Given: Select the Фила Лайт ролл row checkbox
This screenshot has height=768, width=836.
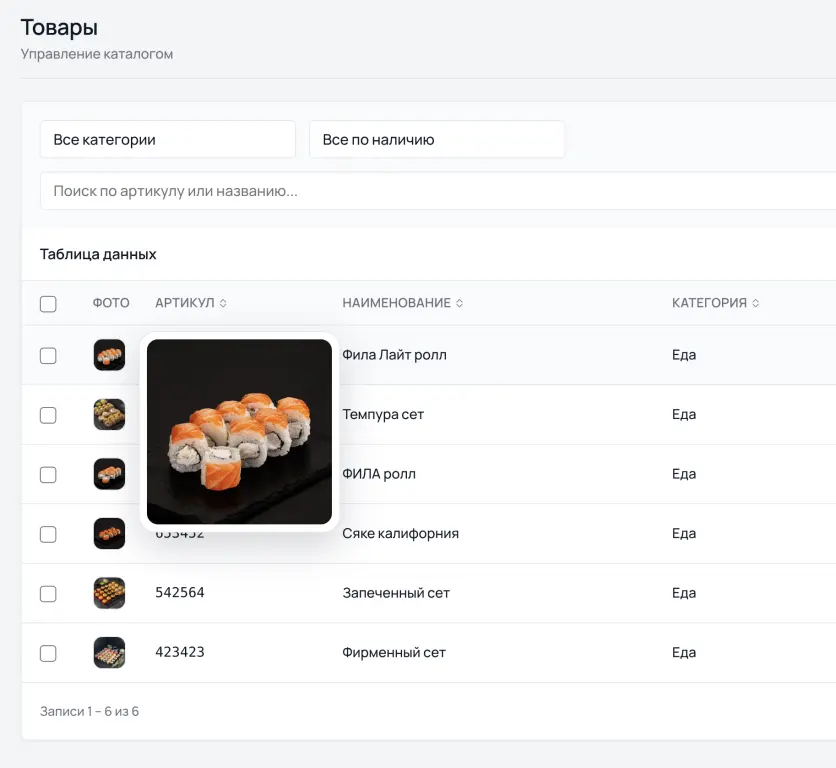Looking at the screenshot, I should 48,355.
